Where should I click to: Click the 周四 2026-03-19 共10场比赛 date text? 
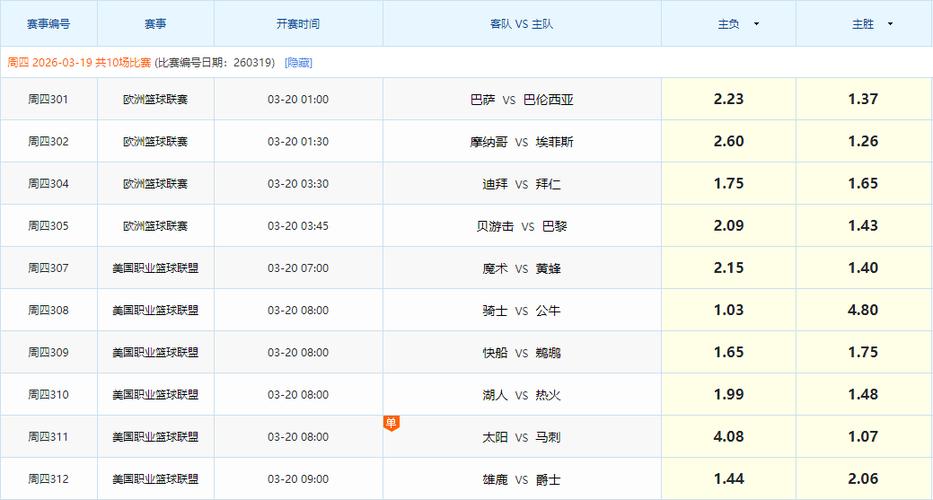tap(79, 62)
